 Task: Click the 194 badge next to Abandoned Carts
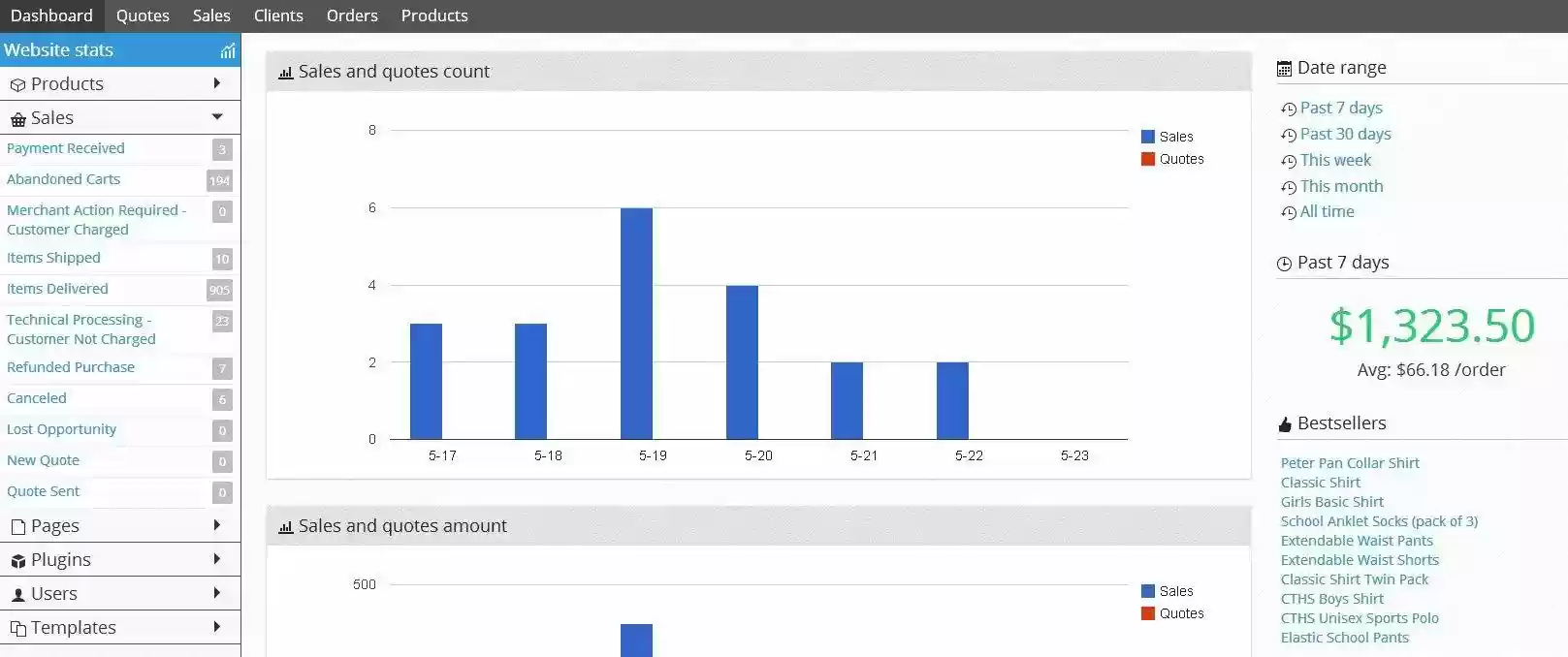click(x=220, y=180)
